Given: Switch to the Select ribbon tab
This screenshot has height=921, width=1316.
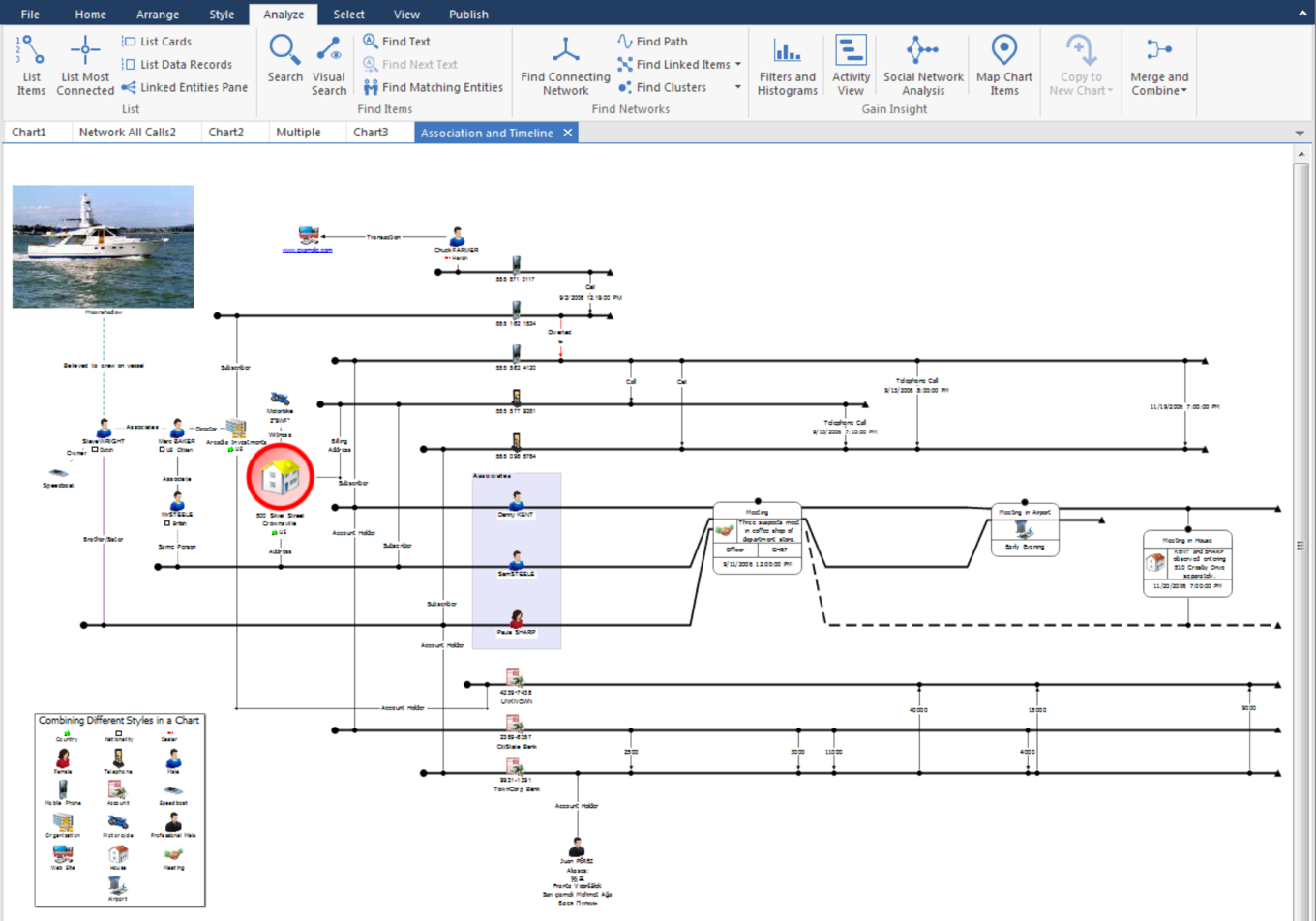Looking at the screenshot, I should pyautogui.click(x=349, y=15).
